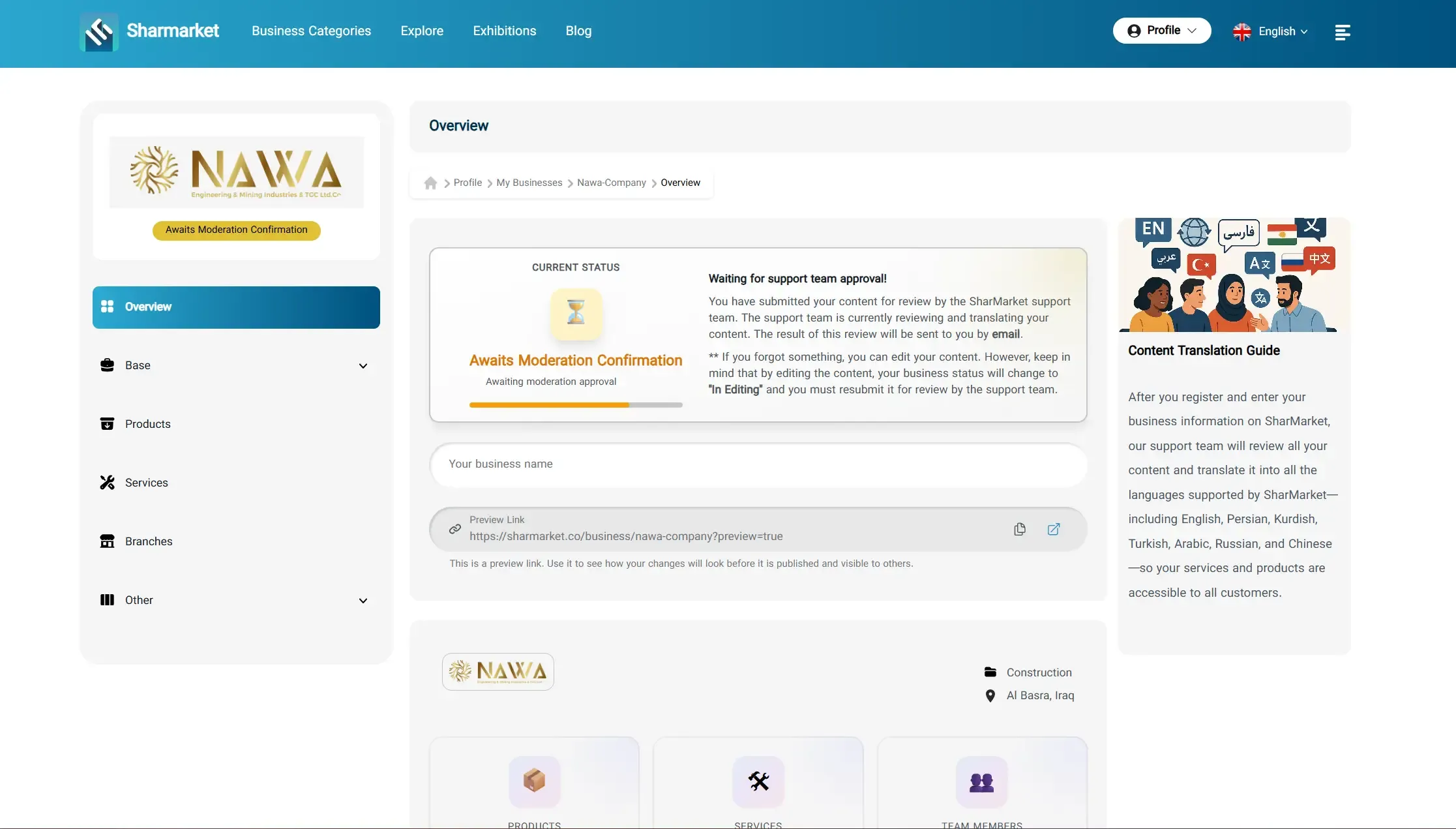
Task: Open the Profile dropdown
Action: click(1162, 31)
